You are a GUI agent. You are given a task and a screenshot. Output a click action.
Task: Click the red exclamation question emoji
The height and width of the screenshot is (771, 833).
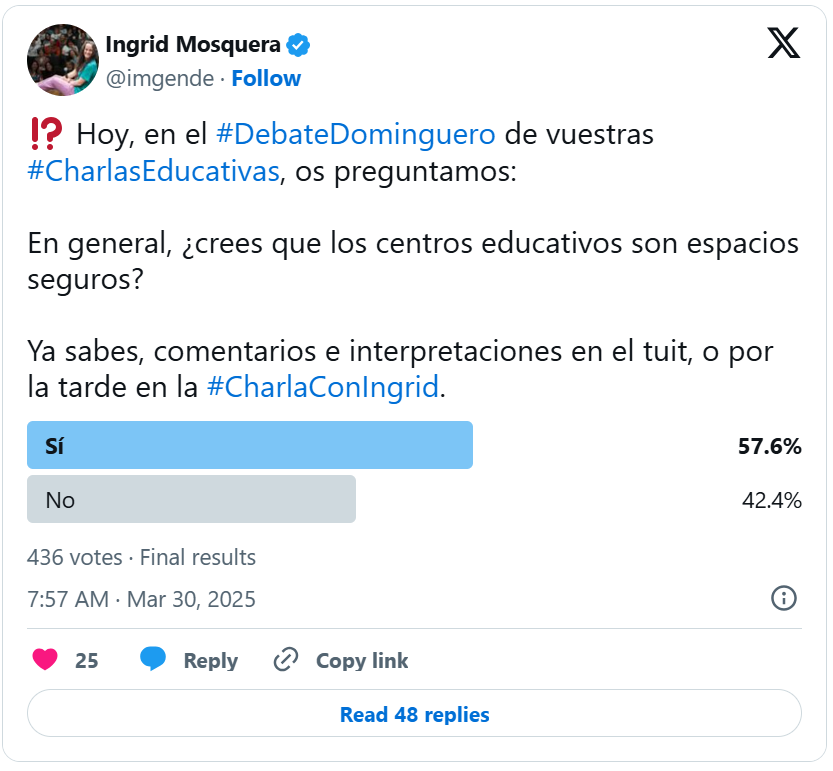(45, 133)
